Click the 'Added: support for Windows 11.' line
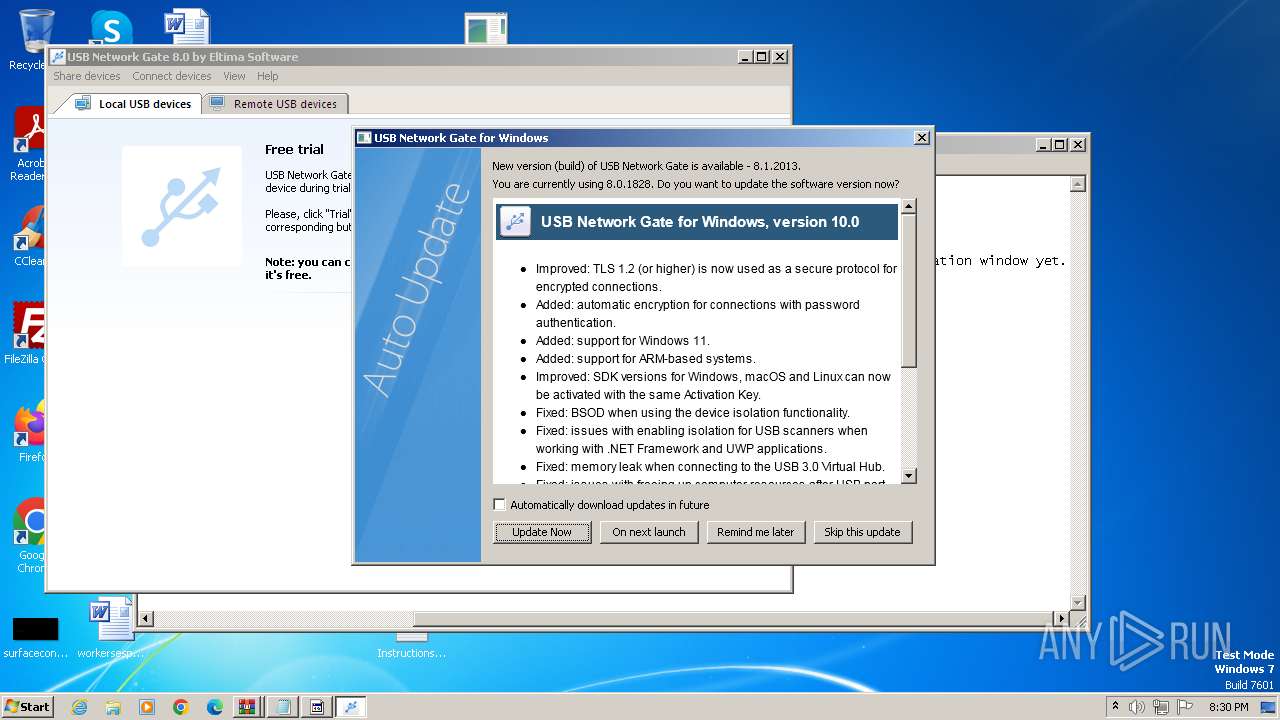 622,340
